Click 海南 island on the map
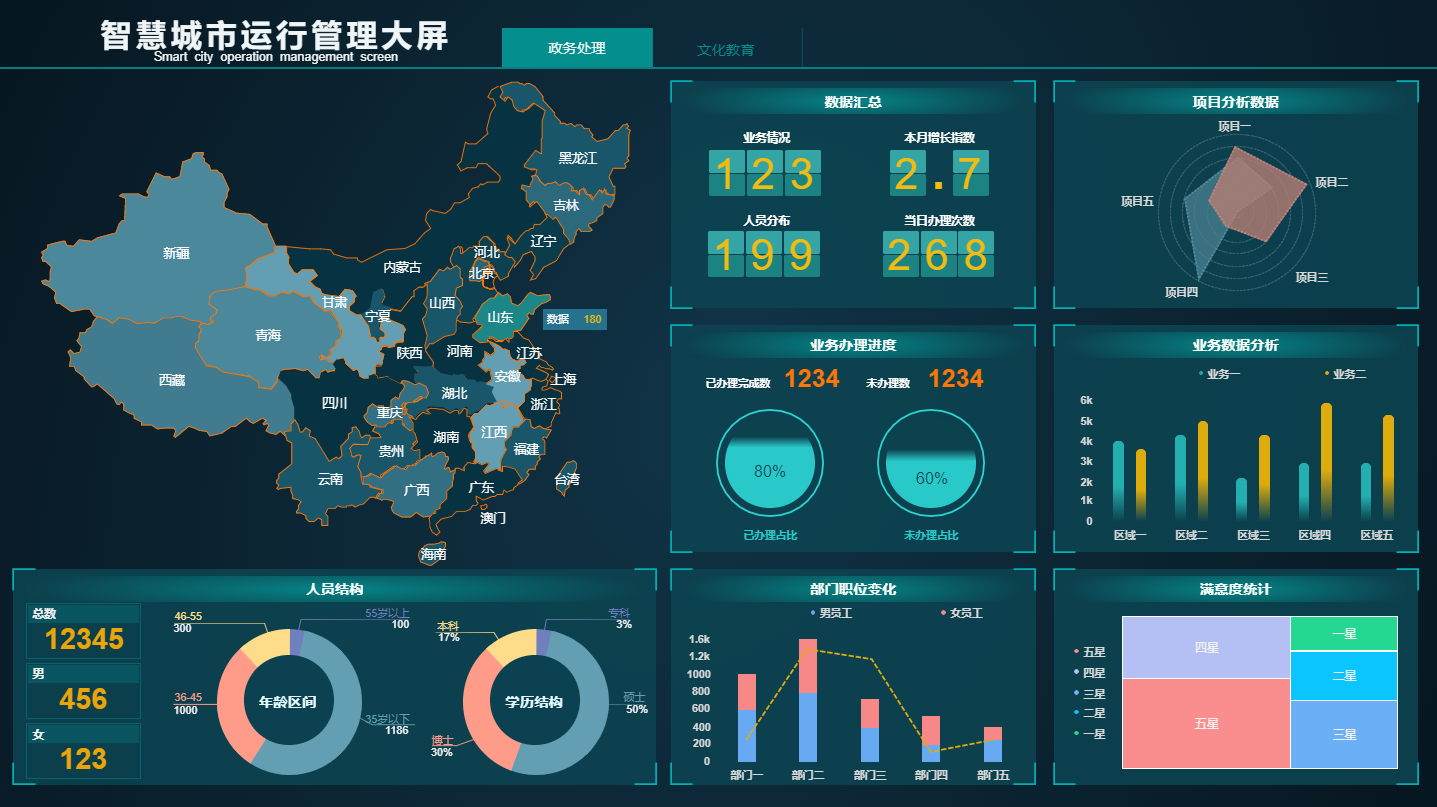This screenshot has width=1437, height=807. (x=433, y=553)
